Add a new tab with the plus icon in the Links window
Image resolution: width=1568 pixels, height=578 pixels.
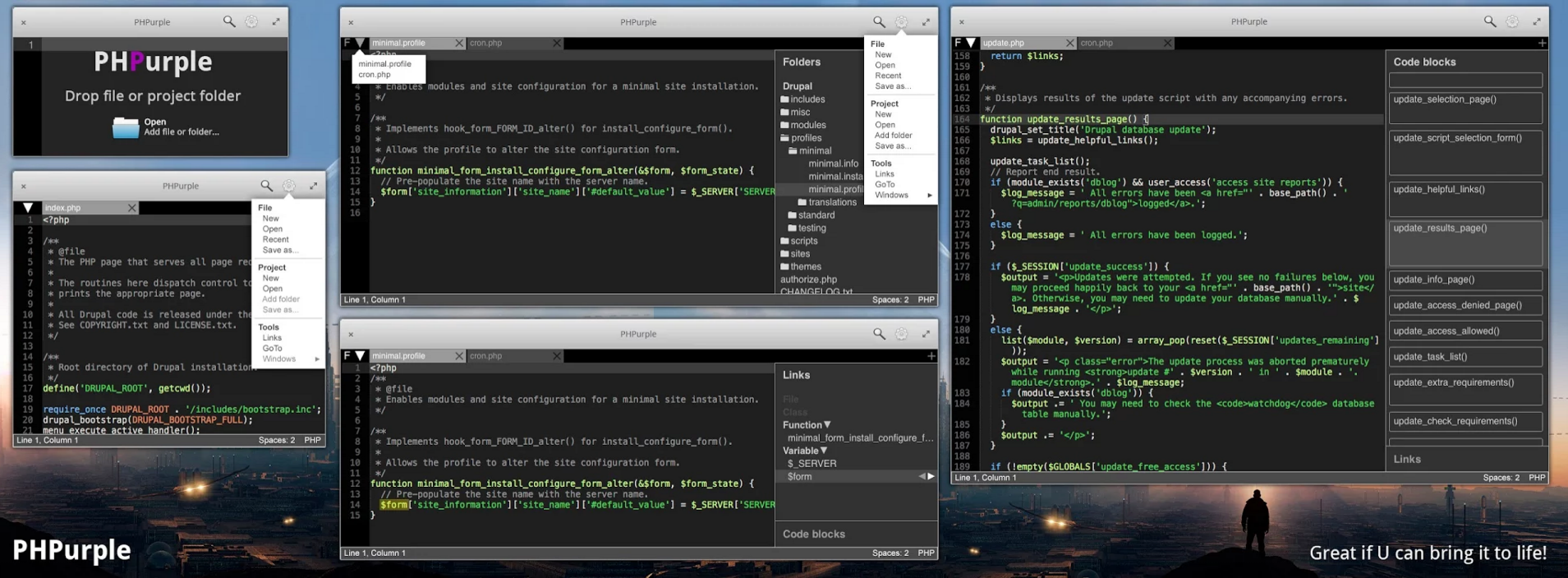click(x=931, y=356)
